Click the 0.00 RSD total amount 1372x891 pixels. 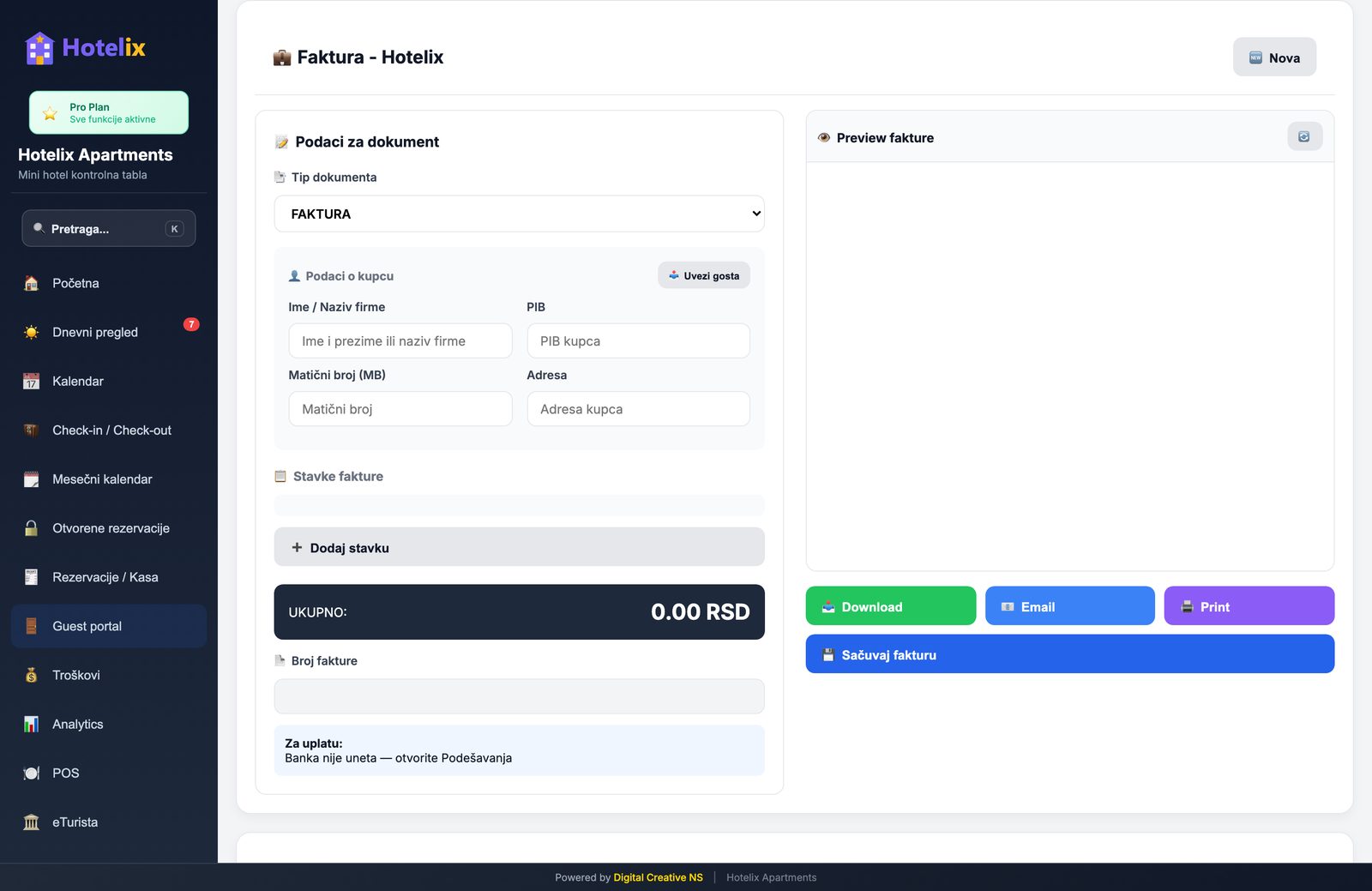tap(700, 611)
